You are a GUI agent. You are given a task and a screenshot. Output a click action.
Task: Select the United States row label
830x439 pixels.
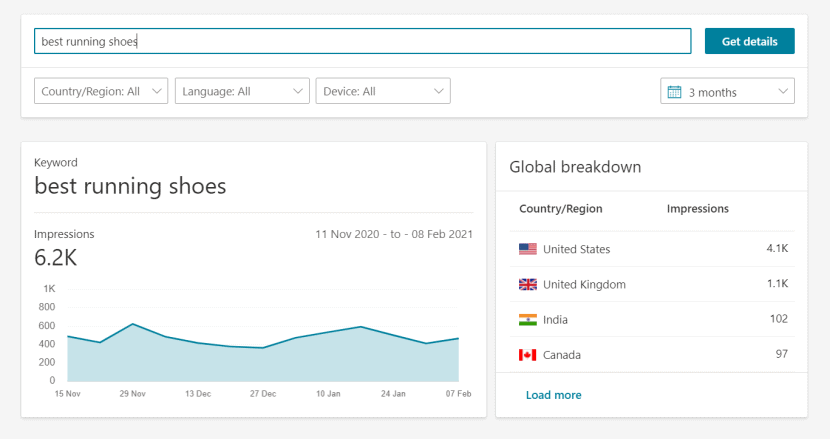point(576,249)
